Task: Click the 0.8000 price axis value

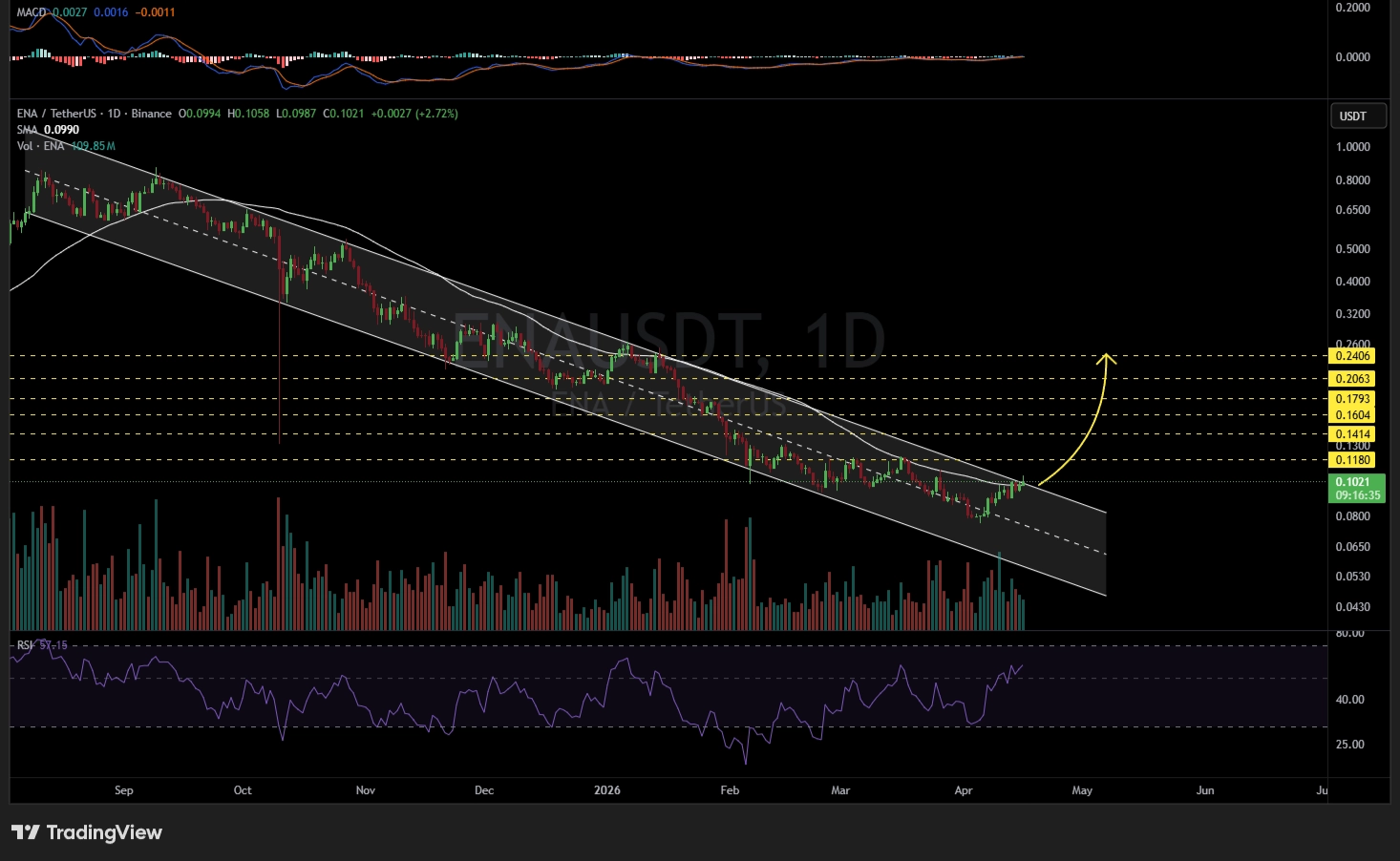Action: pyautogui.click(x=1353, y=180)
